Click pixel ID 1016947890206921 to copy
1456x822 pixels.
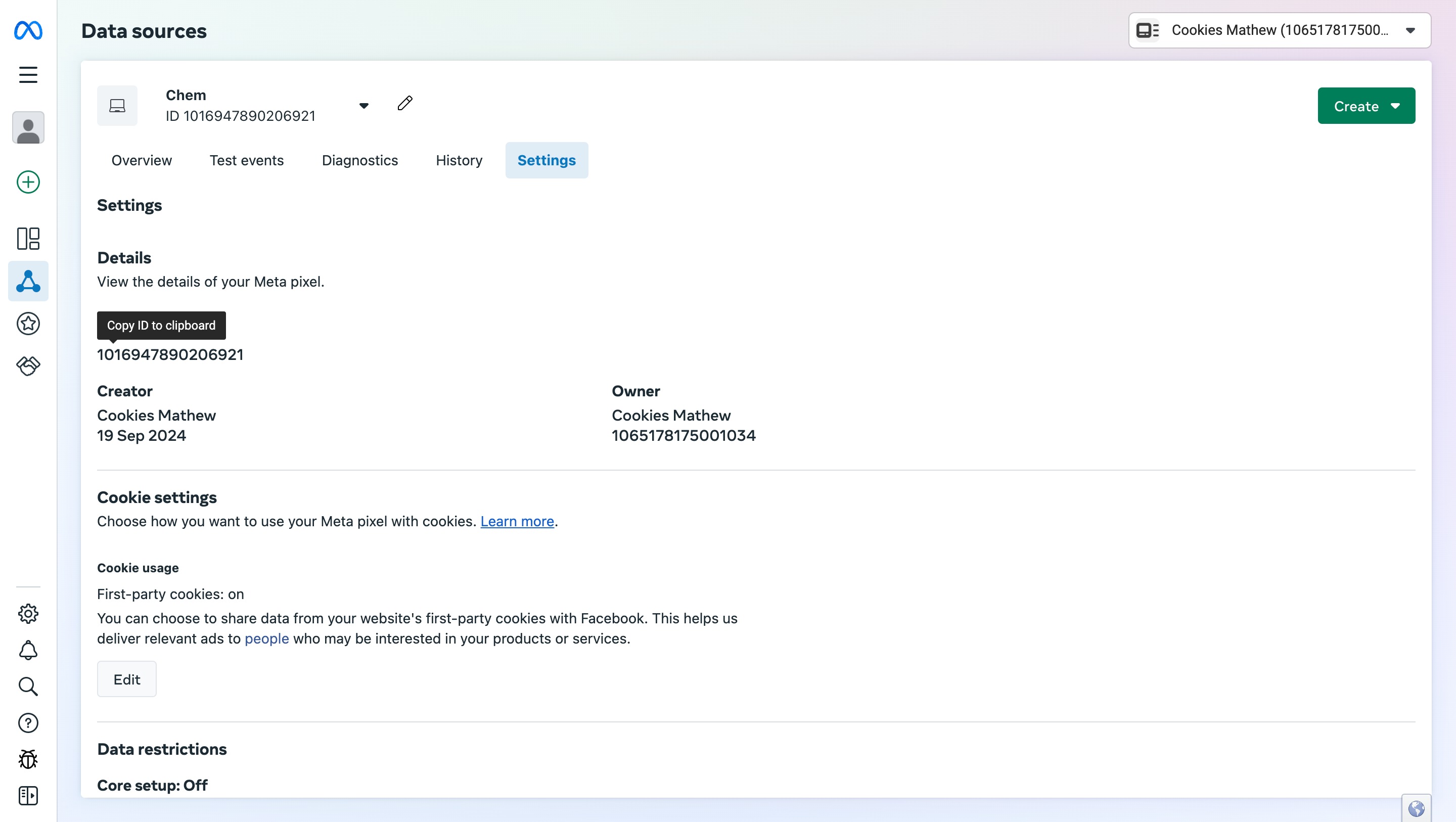170,354
